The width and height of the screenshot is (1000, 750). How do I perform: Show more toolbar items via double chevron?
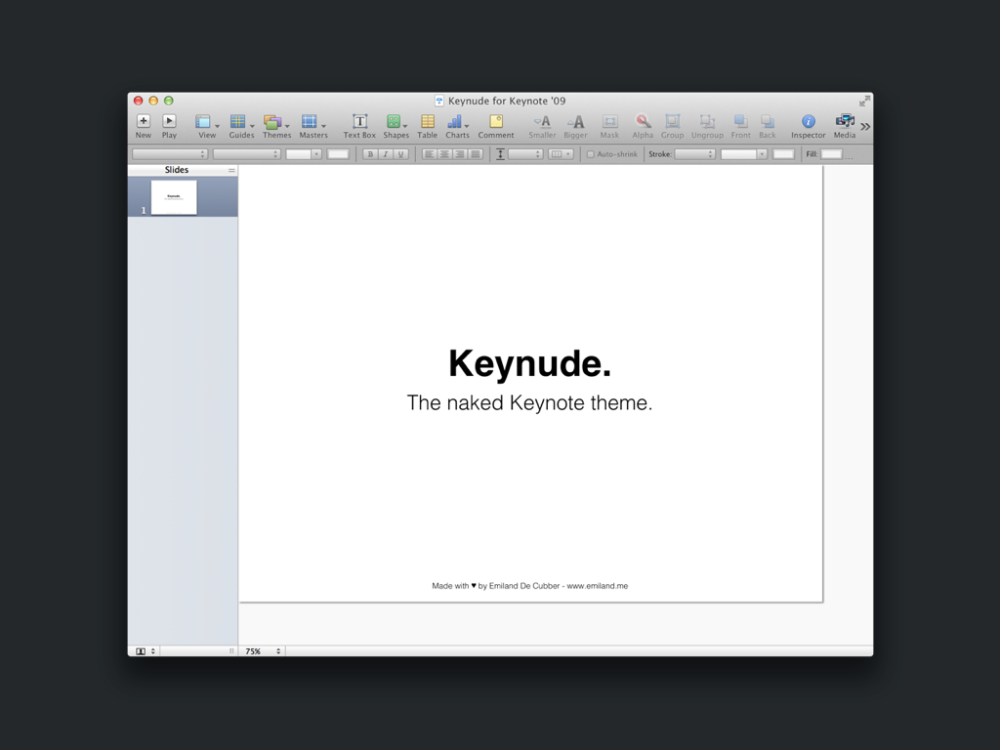coord(865,126)
